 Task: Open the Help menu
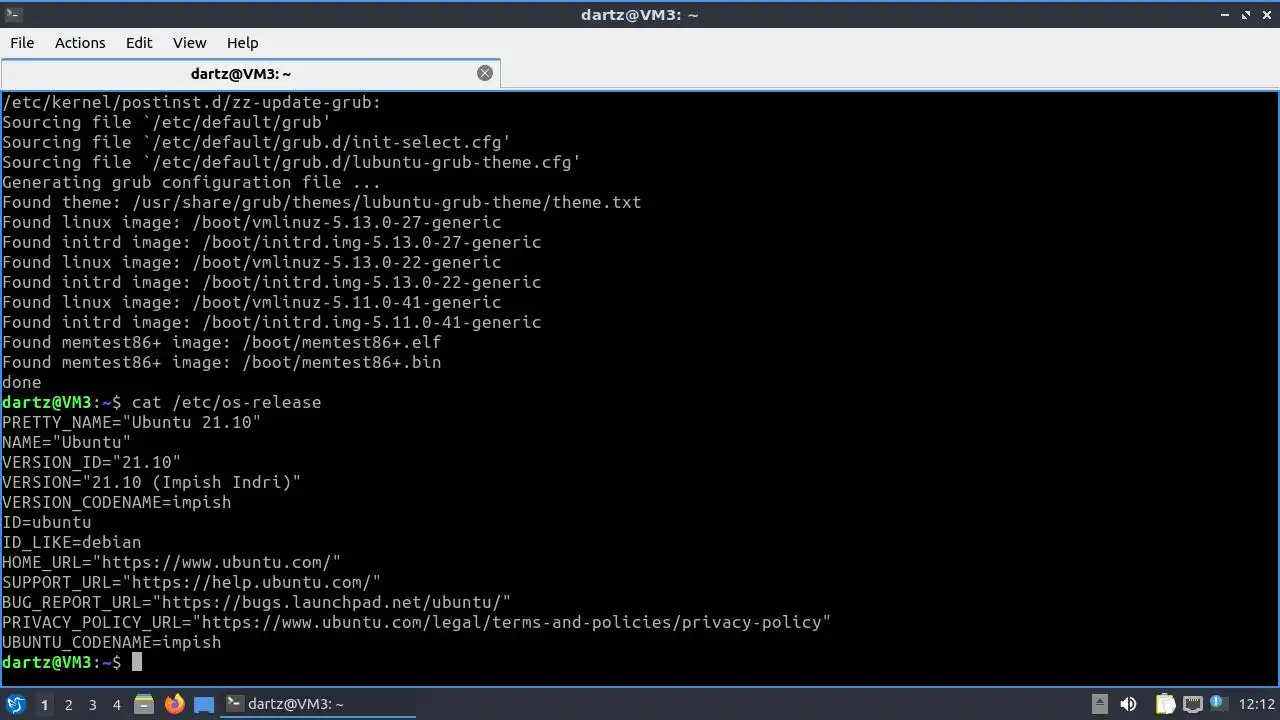pyautogui.click(x=242, y=43)
